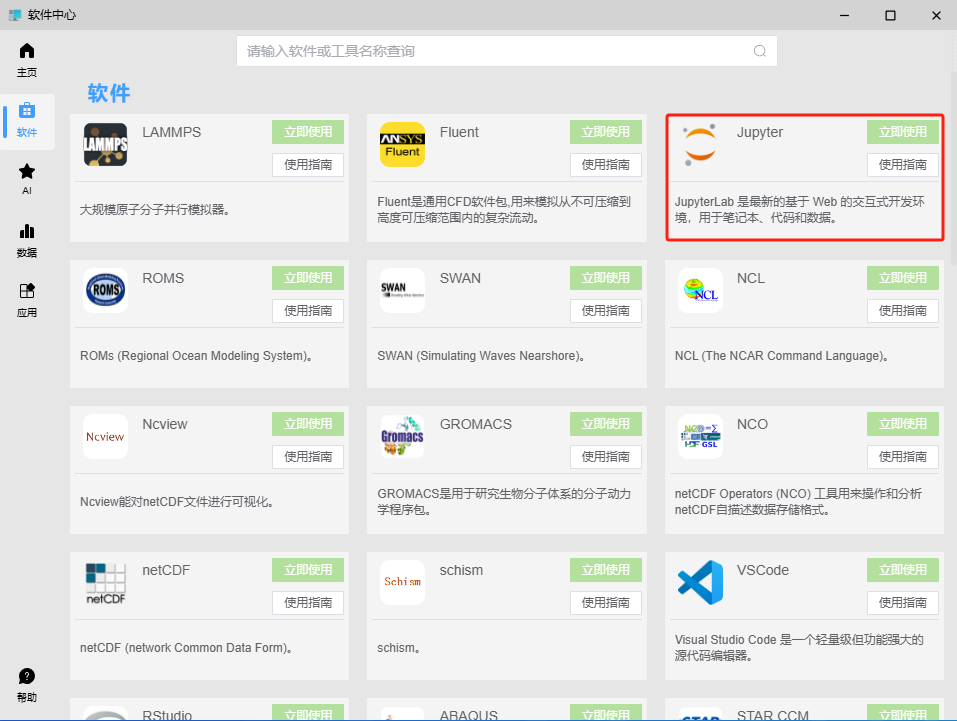The width and height of the screenshot is (957, 721).
Task: Open the NCL 使用指南
Action: click(x=903, y=311)
